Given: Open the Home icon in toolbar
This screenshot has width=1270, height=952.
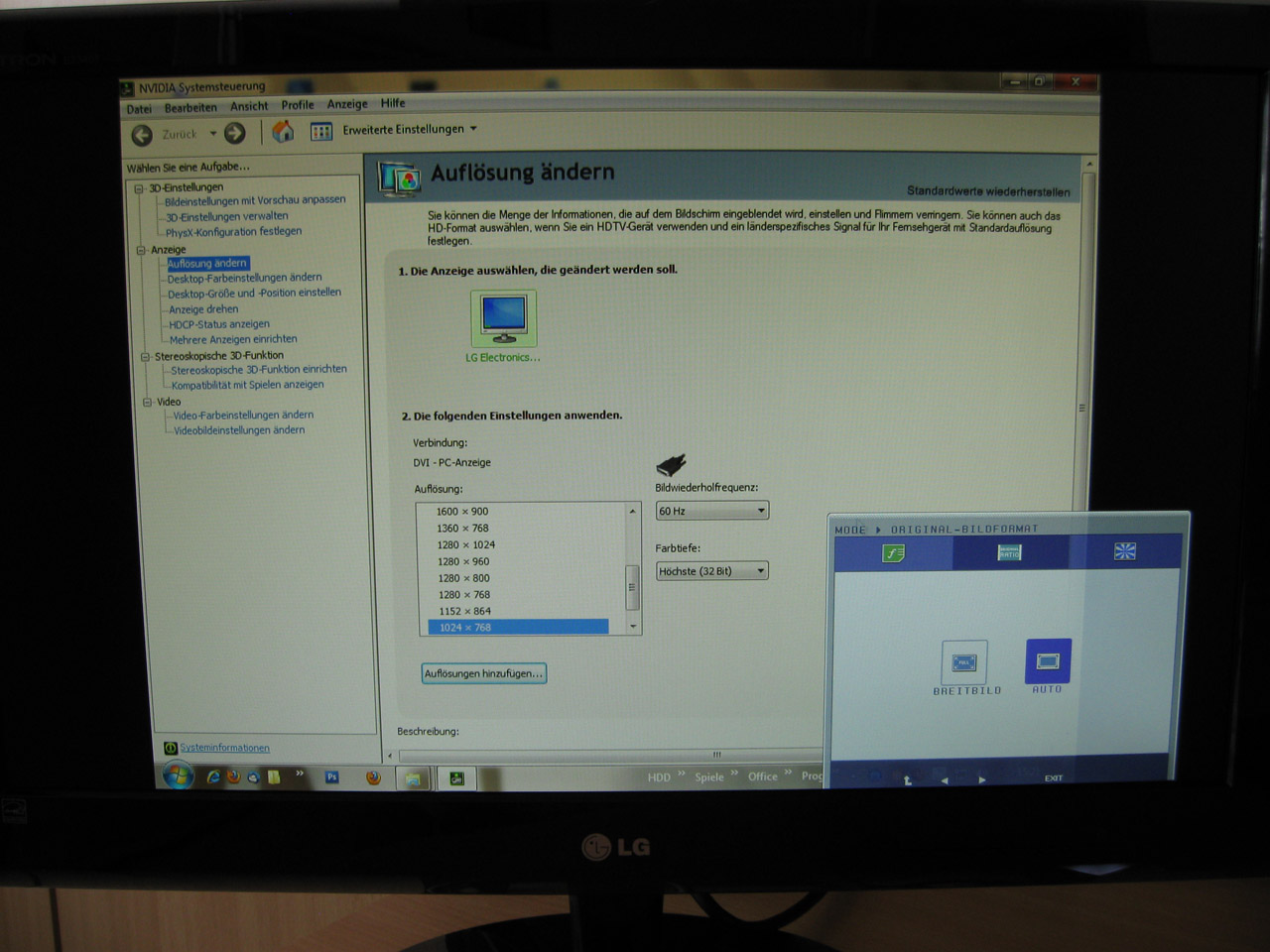Looking at the screenshot, I should point(283,132).
